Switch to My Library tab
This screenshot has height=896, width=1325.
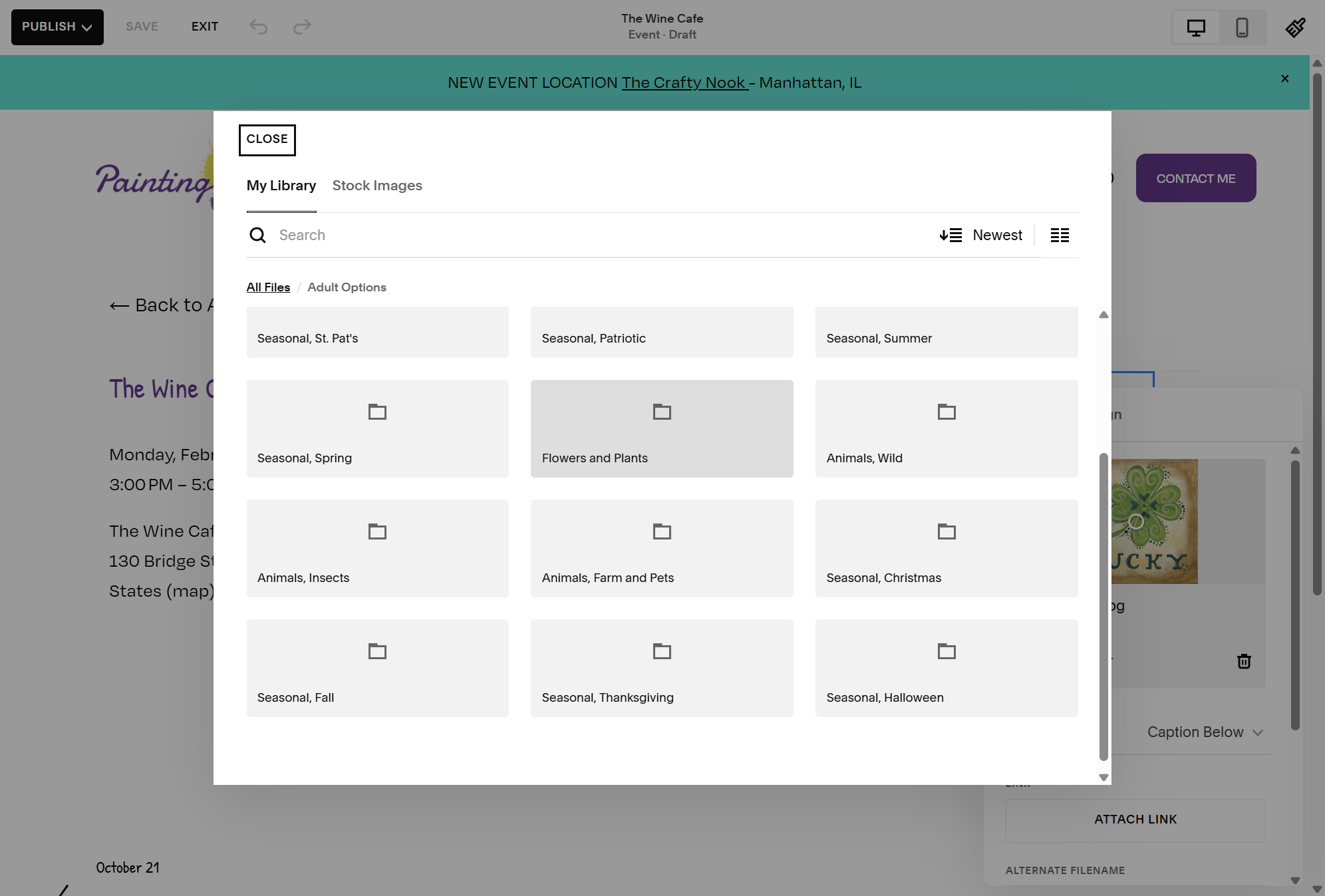281,186
